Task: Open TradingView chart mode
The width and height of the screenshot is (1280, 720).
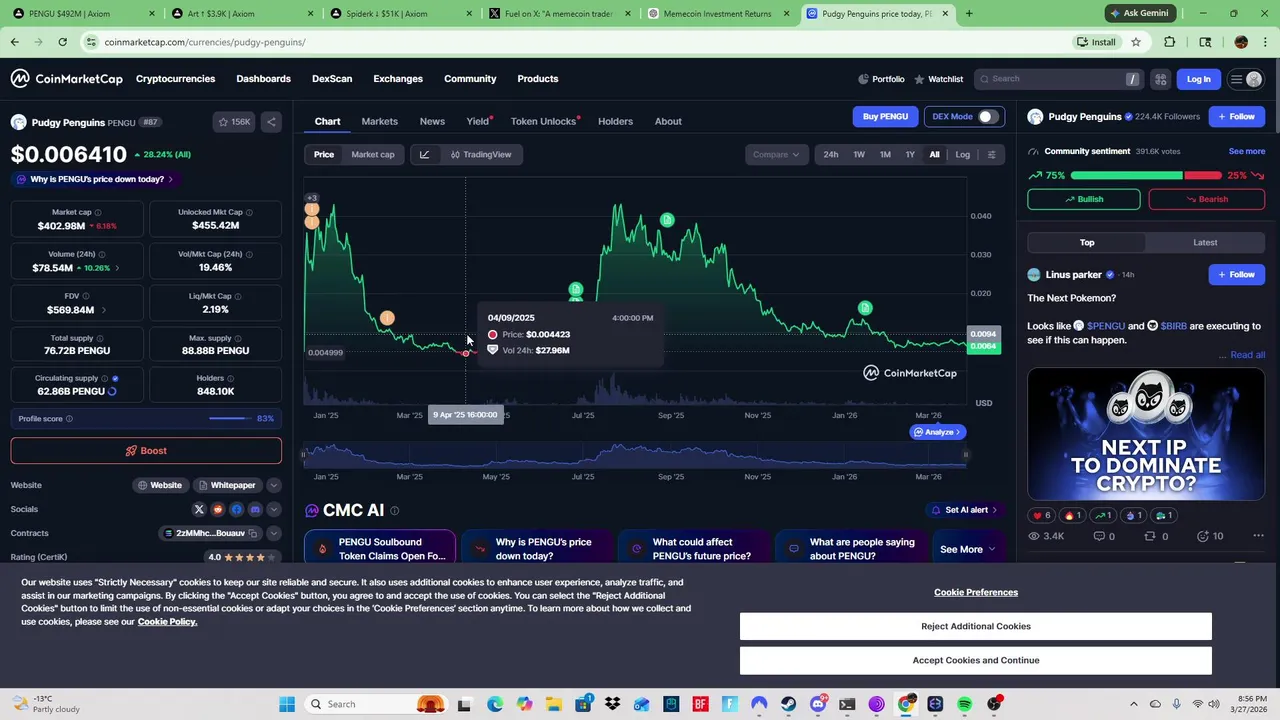Action: pos(481,154)
